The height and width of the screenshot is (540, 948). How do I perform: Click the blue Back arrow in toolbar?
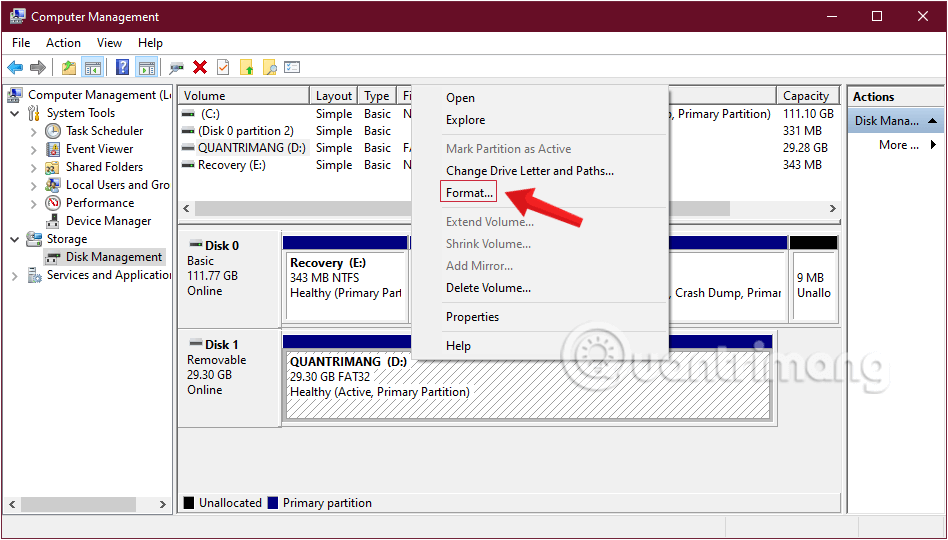point(15,67)
